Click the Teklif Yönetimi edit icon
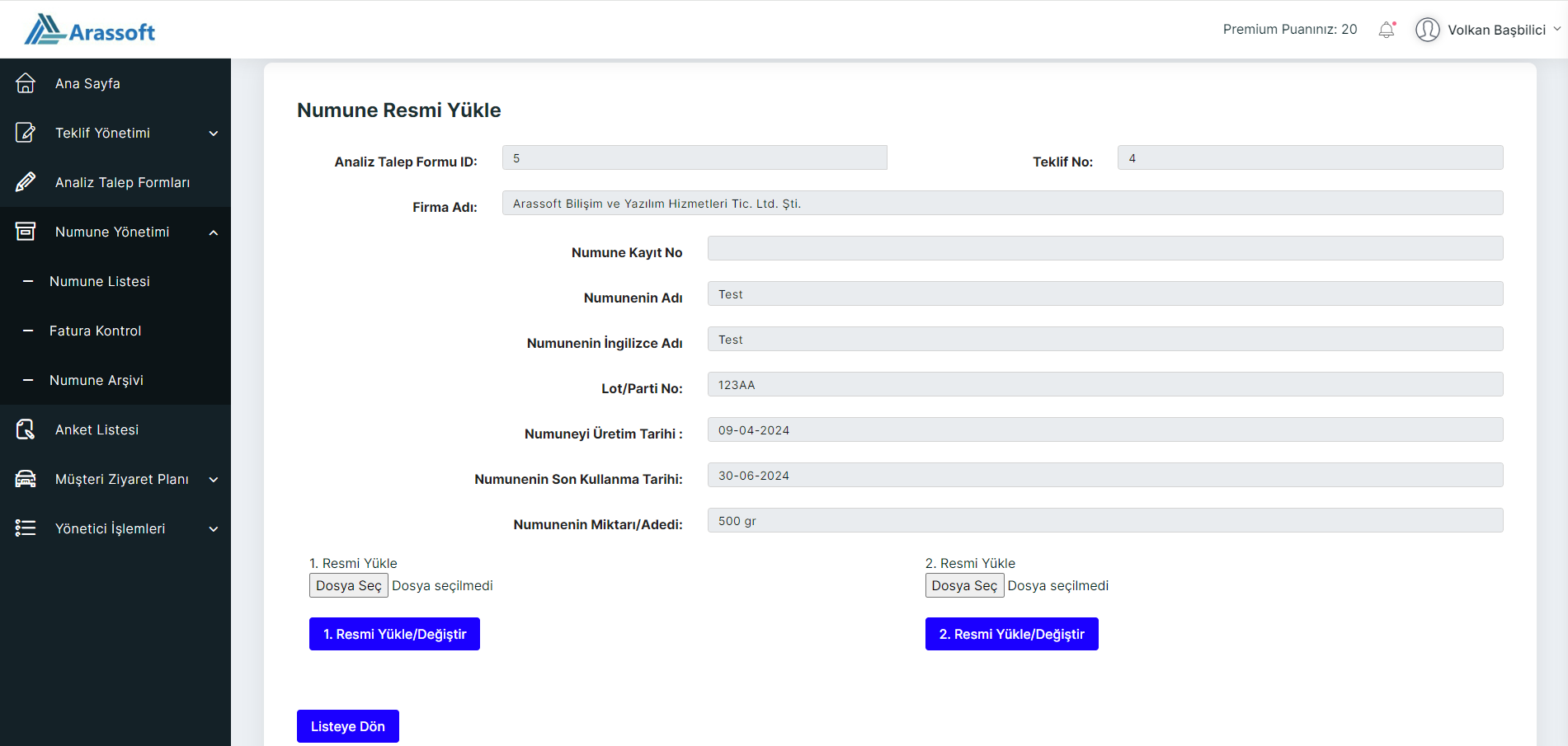This screenshot has height=746, width=1568. [x=26, y=133]
